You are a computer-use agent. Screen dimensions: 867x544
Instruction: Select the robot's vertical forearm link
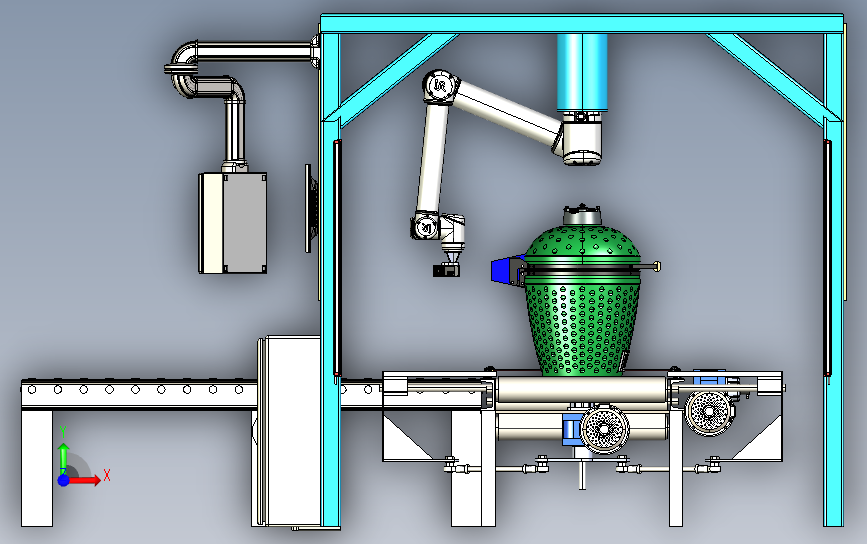[431, 158]
